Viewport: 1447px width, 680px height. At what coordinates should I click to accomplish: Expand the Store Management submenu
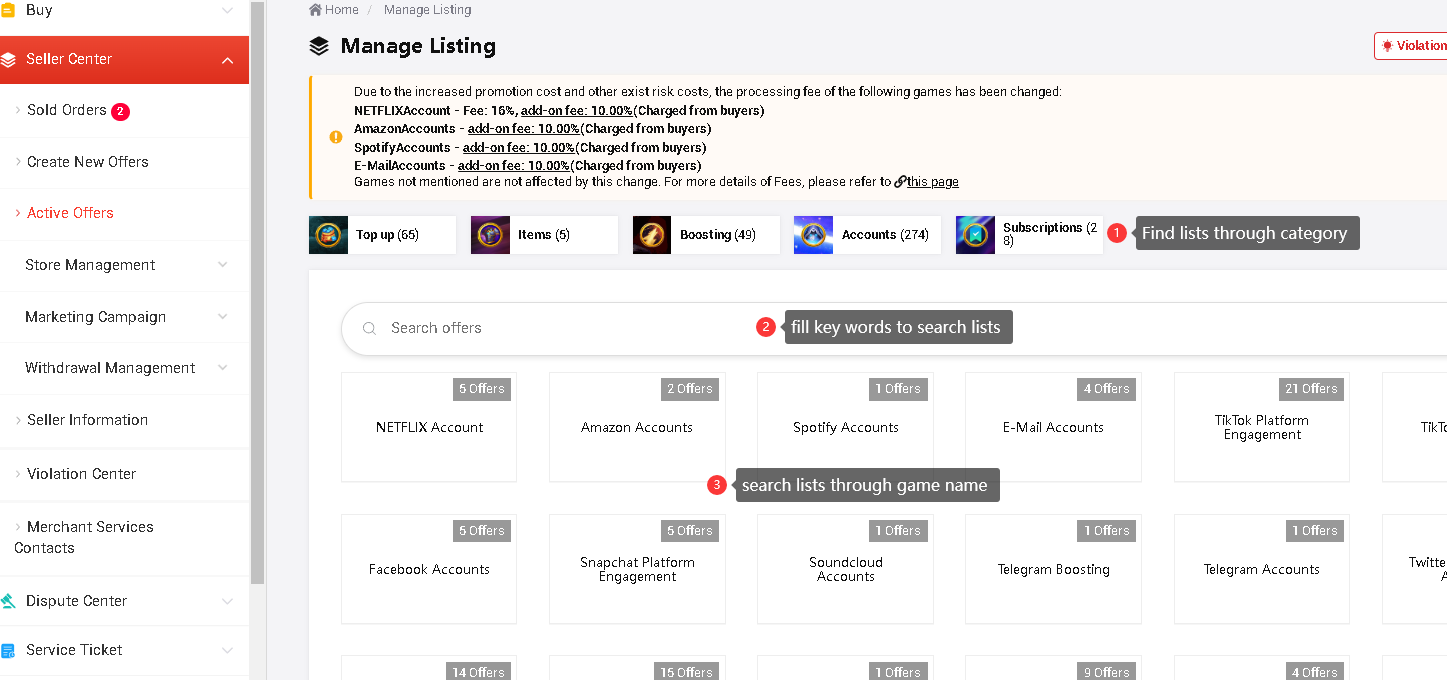(x=222, y=265)
